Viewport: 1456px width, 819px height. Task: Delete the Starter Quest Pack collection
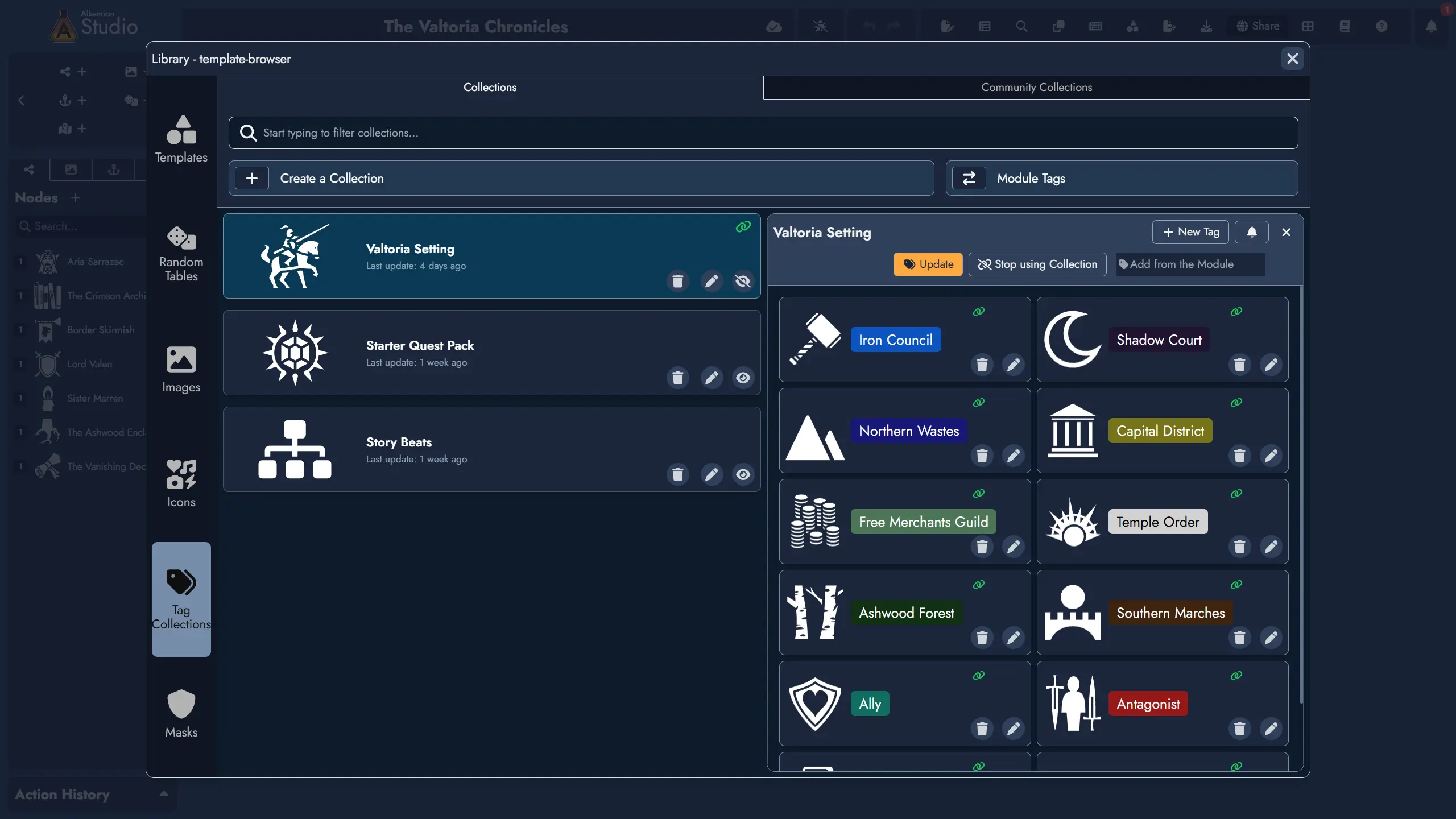[677, 378]
